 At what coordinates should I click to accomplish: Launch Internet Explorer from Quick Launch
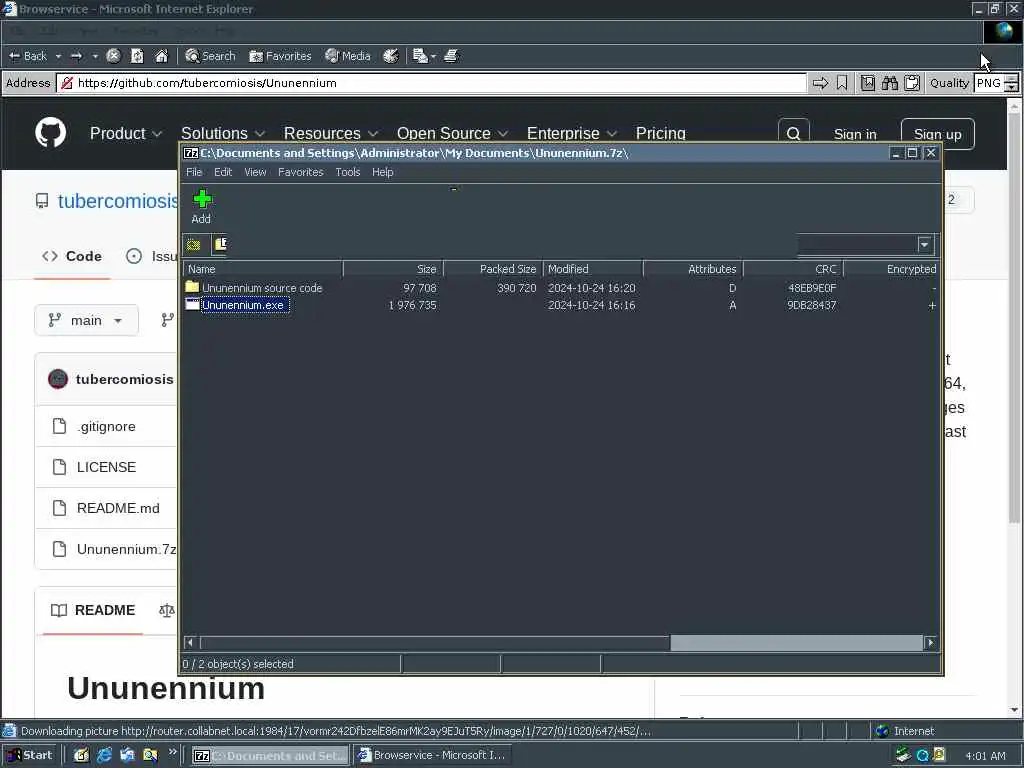[x=104, y=755]
